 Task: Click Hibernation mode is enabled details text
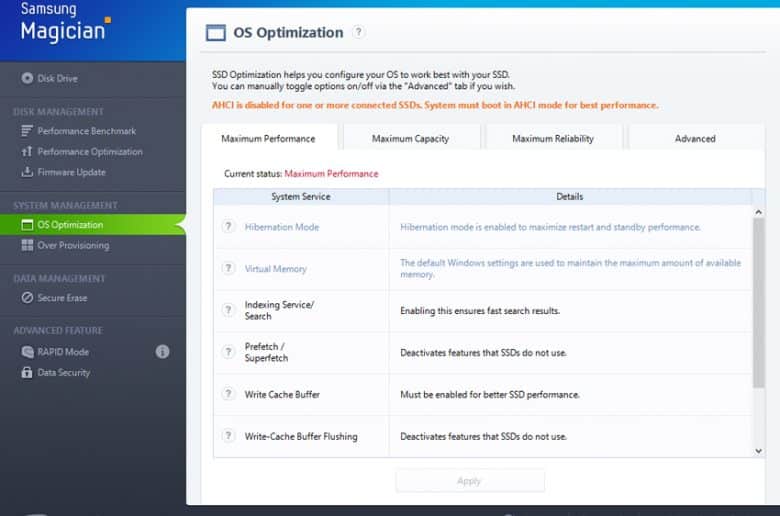(550, 227)
